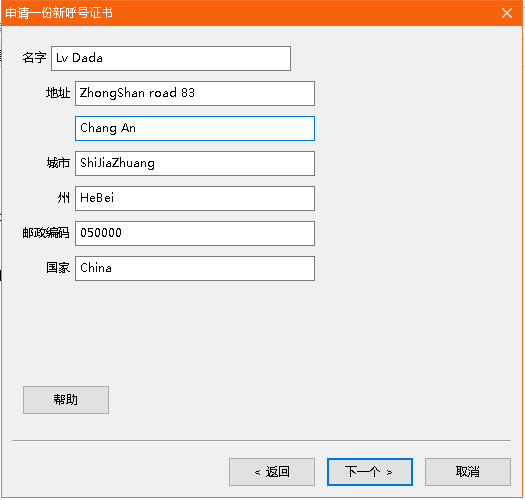Screen dimensions: 525x500
Task: Click the 城市 field showing ShiJiaZhuang
Action: tap(195, 163)
